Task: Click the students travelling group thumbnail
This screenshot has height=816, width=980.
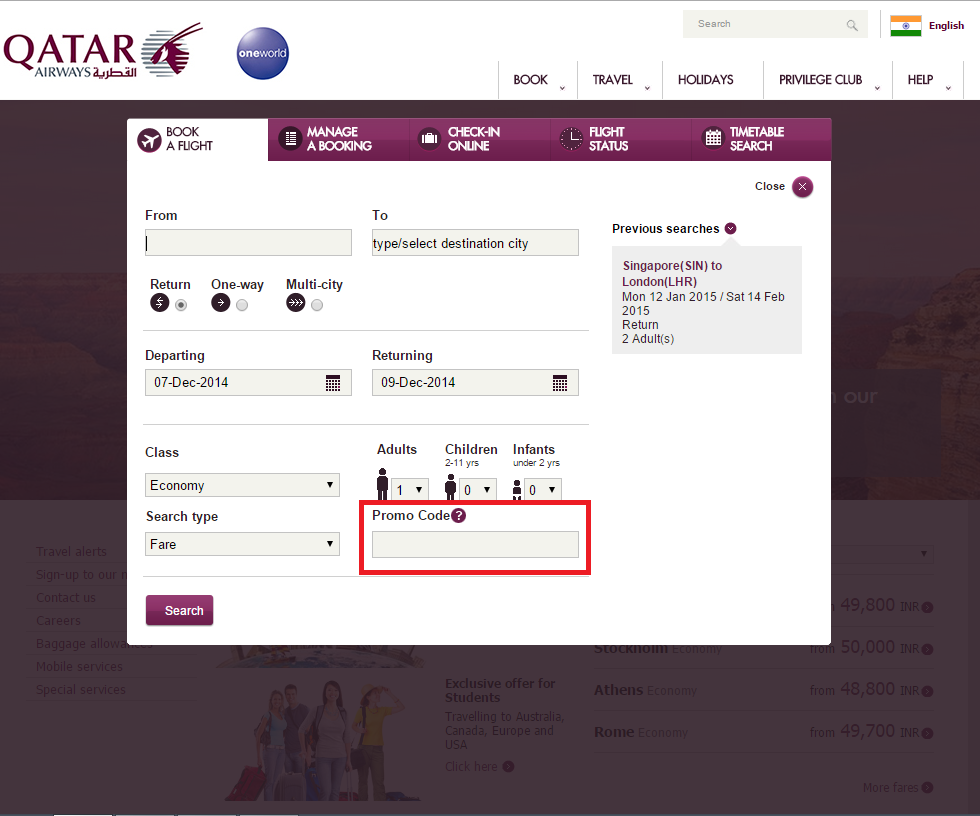Action: point(323,739)
